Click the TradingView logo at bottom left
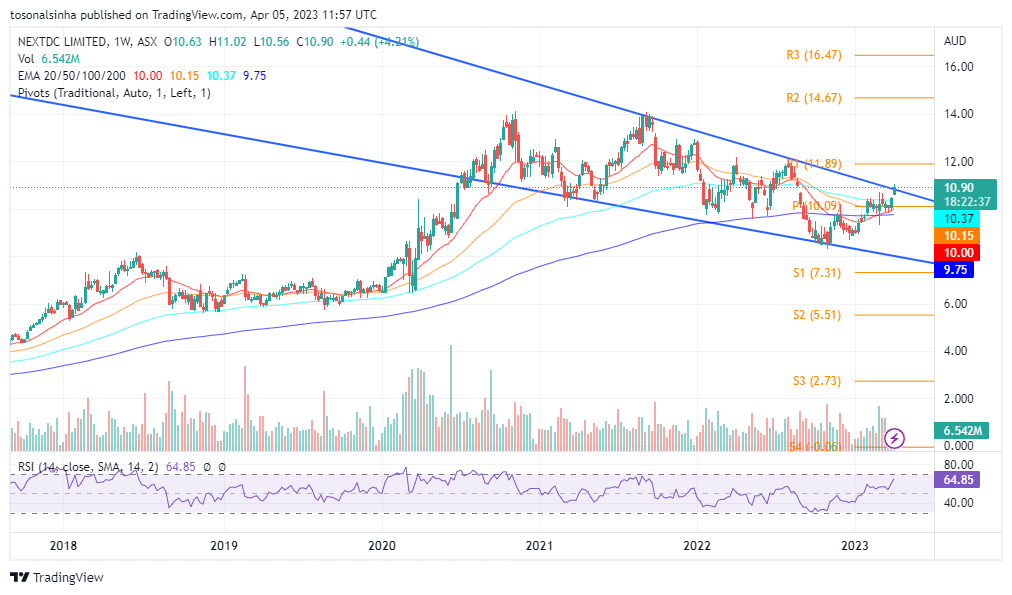The height and width of the screenshot is (595, 1012). tap(57, 577)
